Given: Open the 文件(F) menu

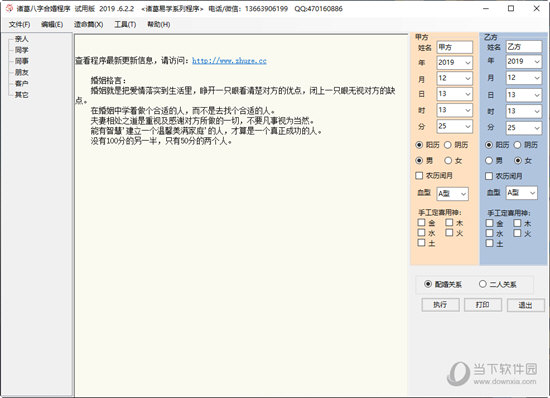Looking at the screenshot, I should tap(19, 25).
